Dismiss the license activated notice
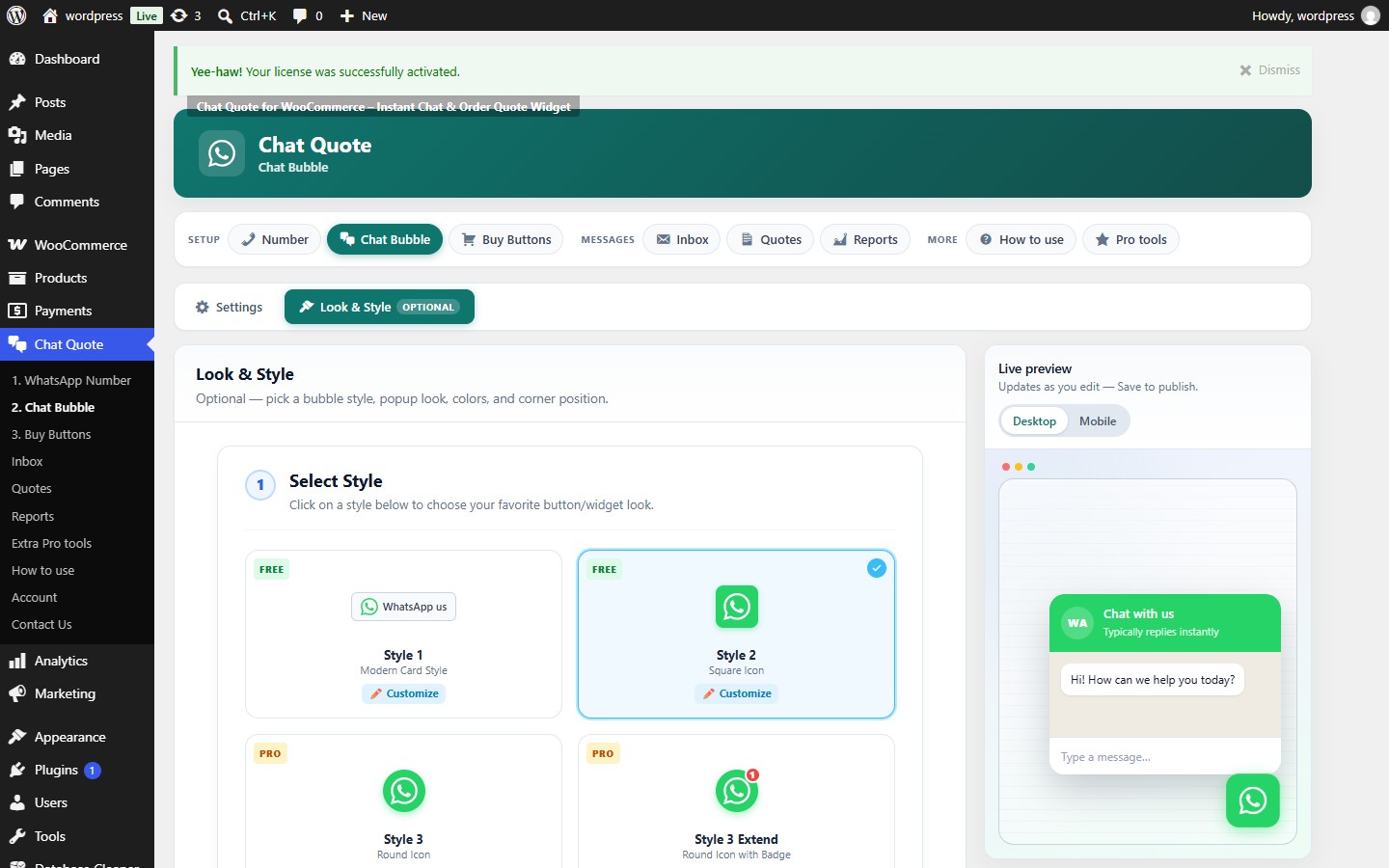 point(1269,70)
